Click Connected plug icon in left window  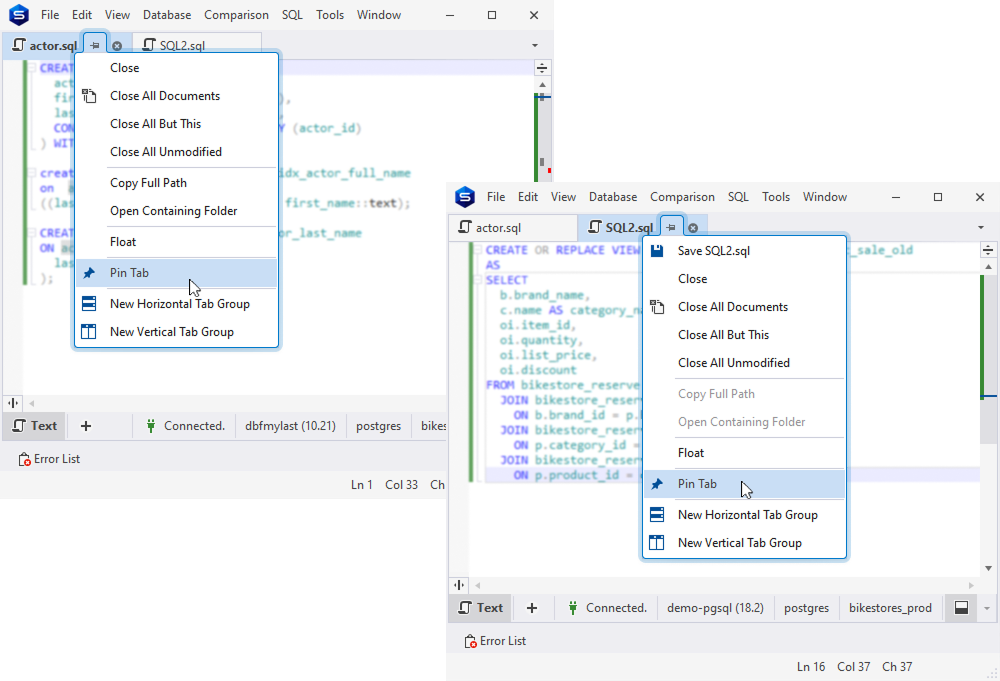click(151, 426)
